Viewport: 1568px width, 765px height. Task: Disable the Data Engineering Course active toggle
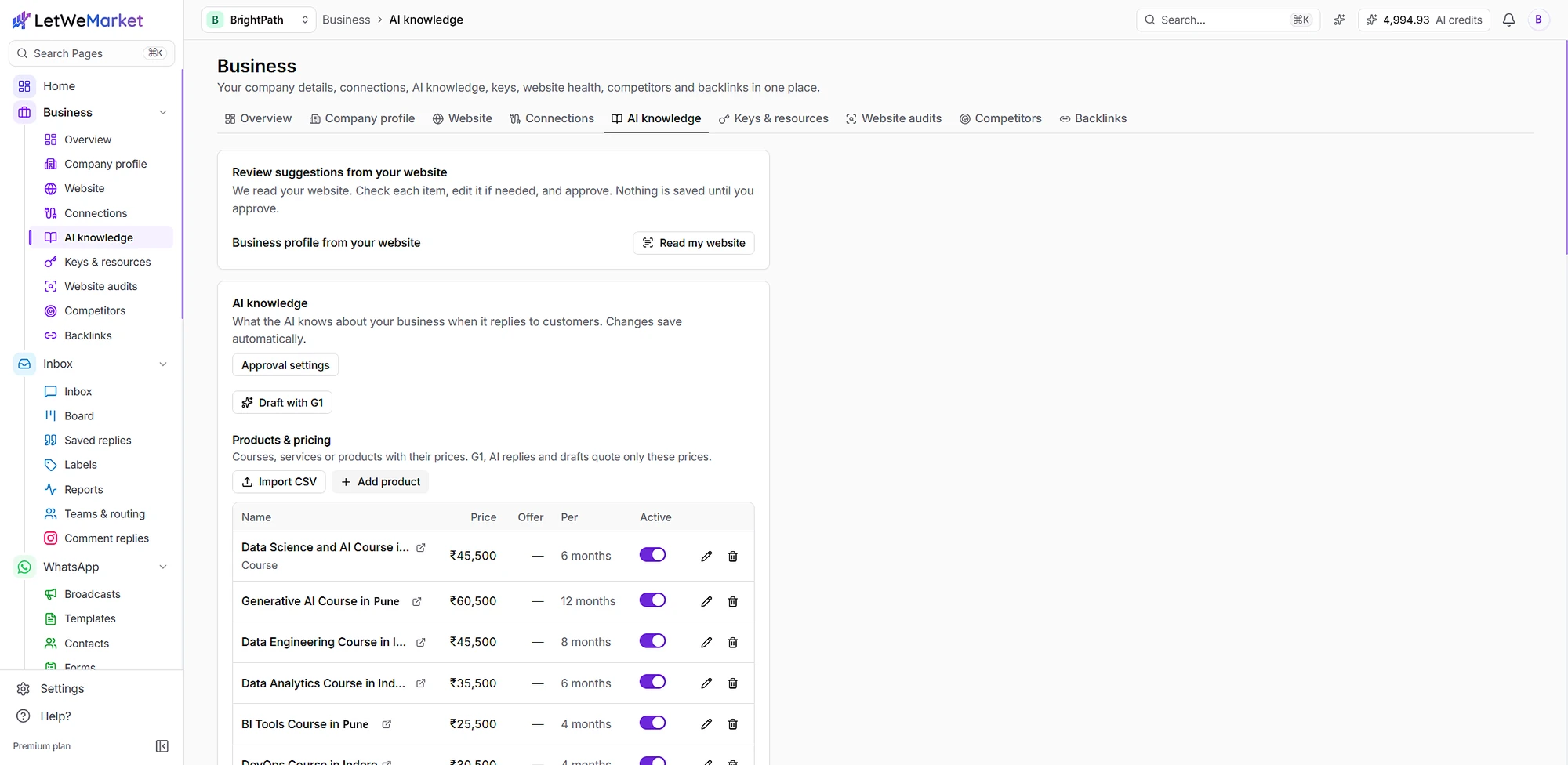click(x=652, y=641)
